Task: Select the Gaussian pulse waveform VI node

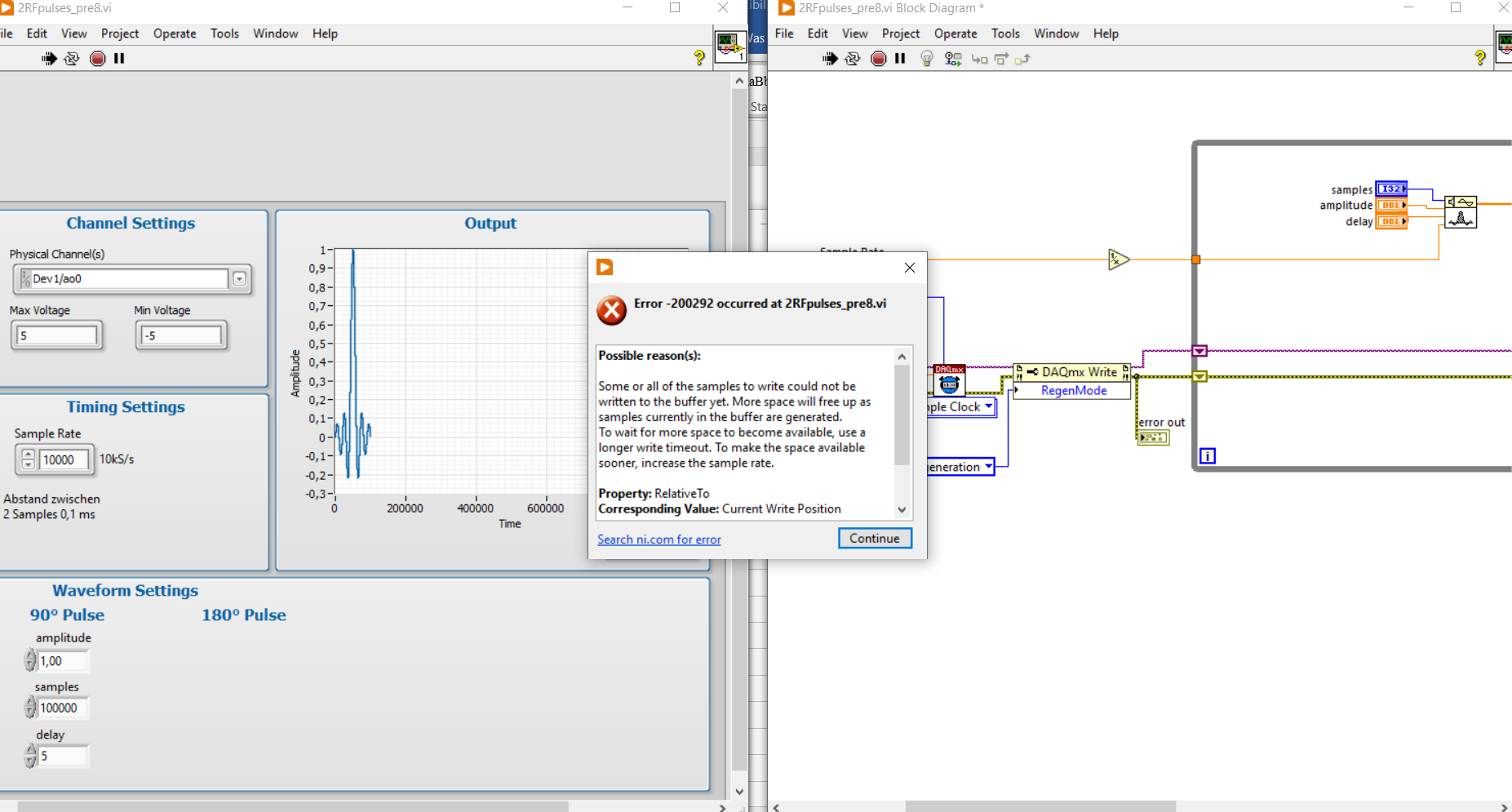Action: coord(1460,211)
